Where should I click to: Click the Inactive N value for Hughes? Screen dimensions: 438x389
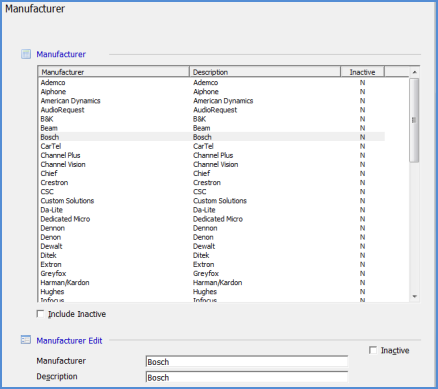(362, 292)
